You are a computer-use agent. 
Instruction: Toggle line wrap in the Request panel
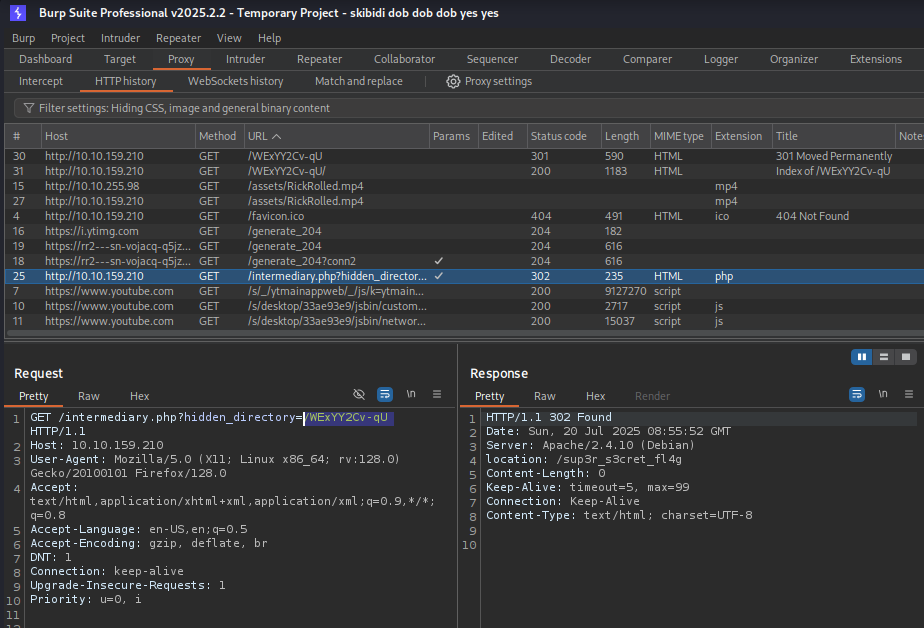pyautogui.click(x=385, y=395)
